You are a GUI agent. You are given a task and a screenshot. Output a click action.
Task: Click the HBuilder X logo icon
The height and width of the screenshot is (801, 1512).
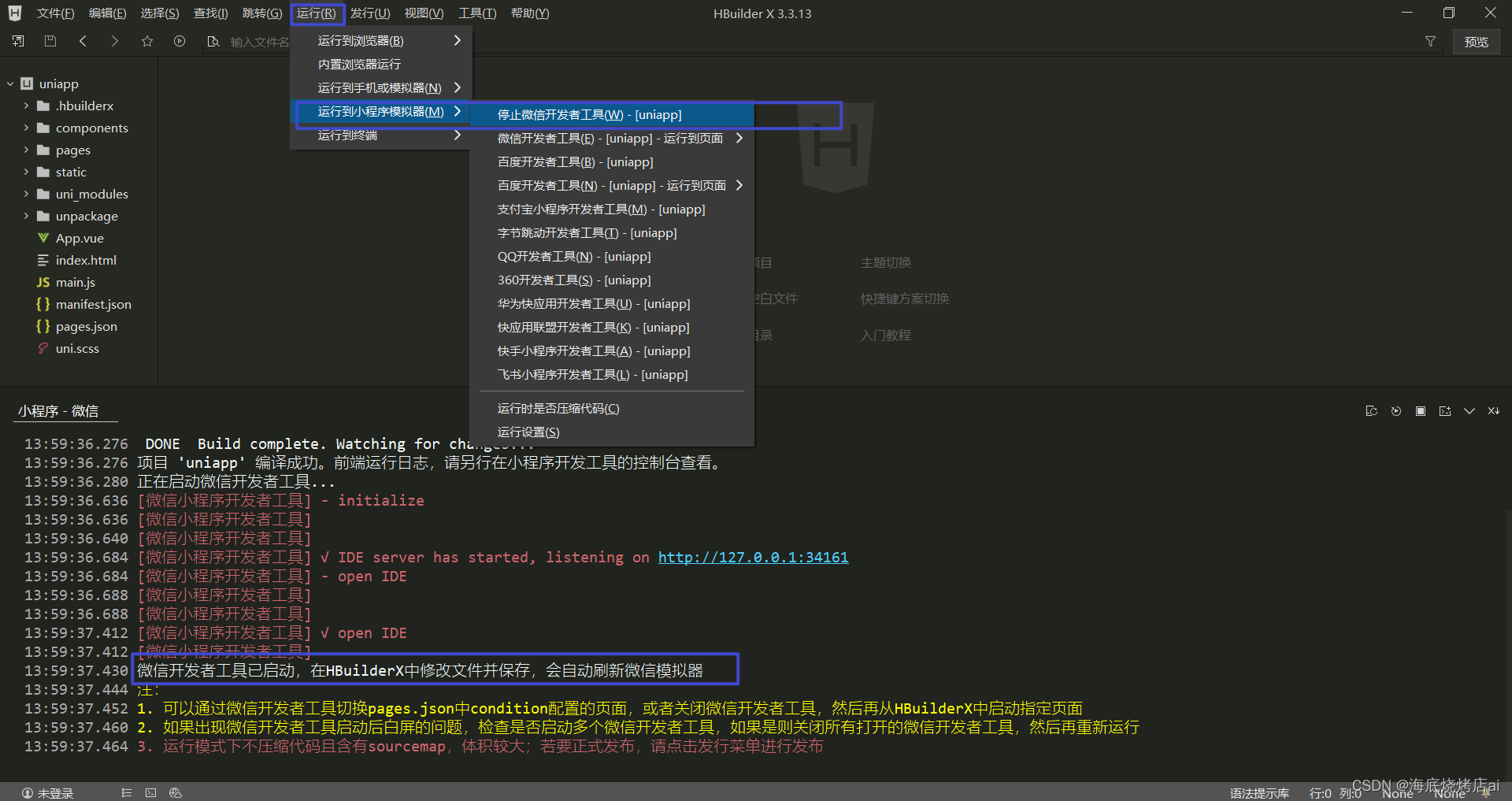15,13
